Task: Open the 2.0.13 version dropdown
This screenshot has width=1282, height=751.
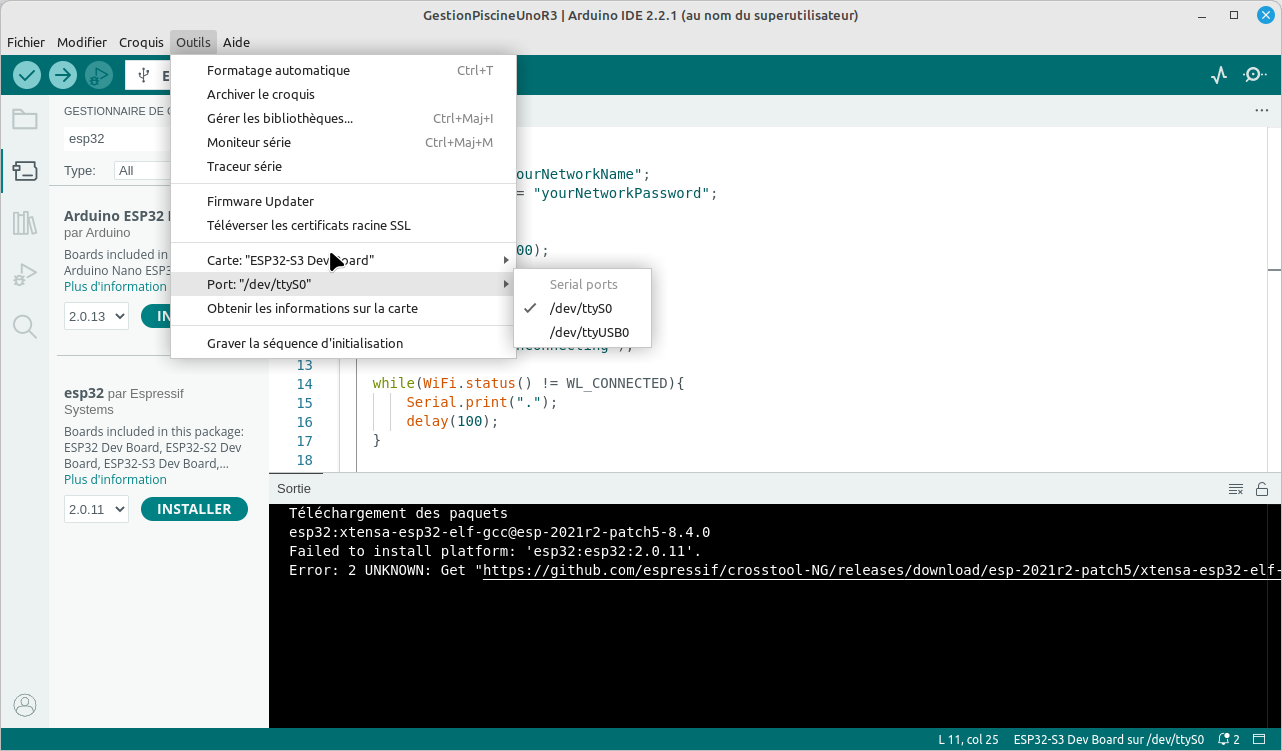Action: (97, 317)
